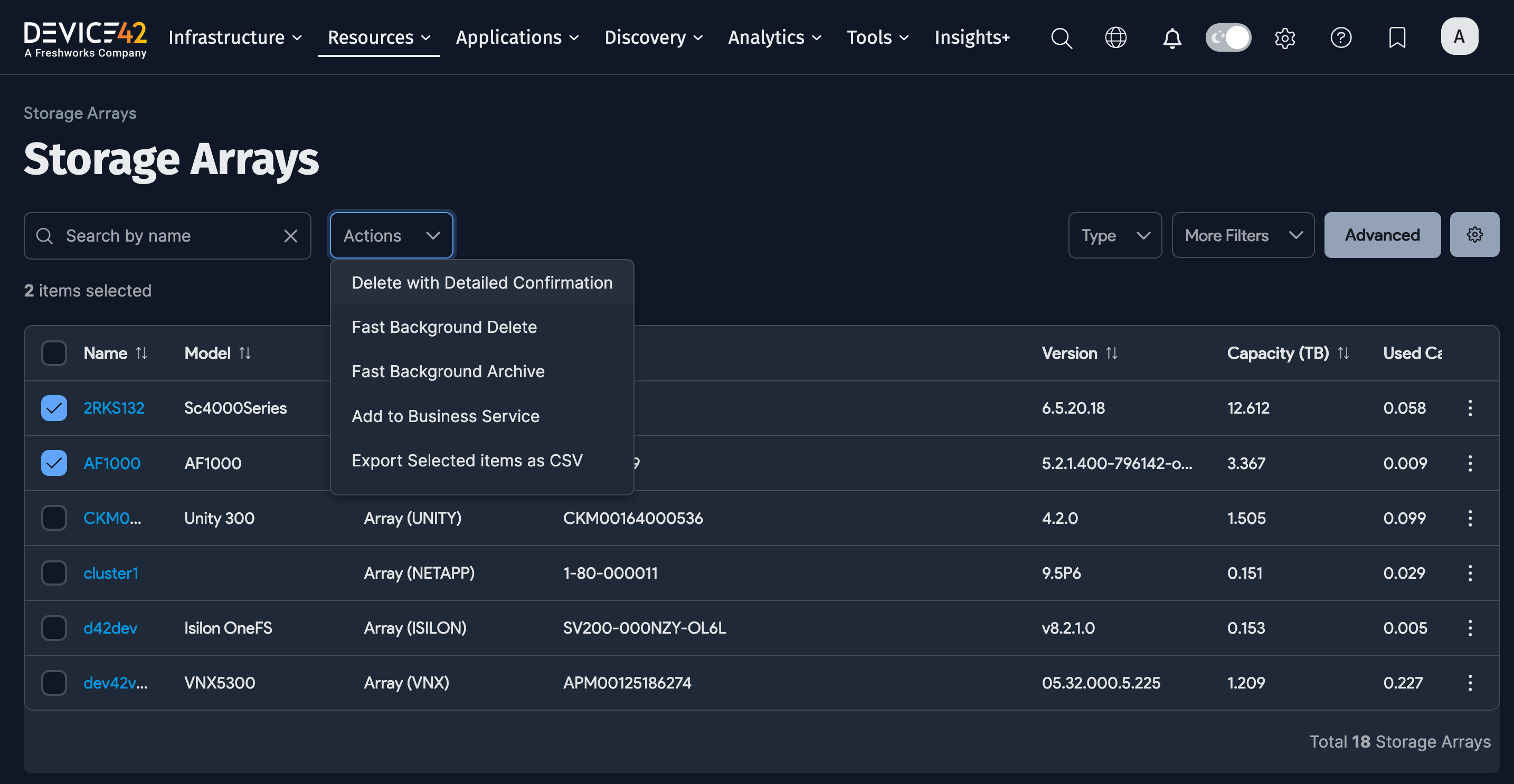This screenshot has width=1514, height=784.
Task: Select the cluster1 row checkbox
Action: click(x=53, y=572)
